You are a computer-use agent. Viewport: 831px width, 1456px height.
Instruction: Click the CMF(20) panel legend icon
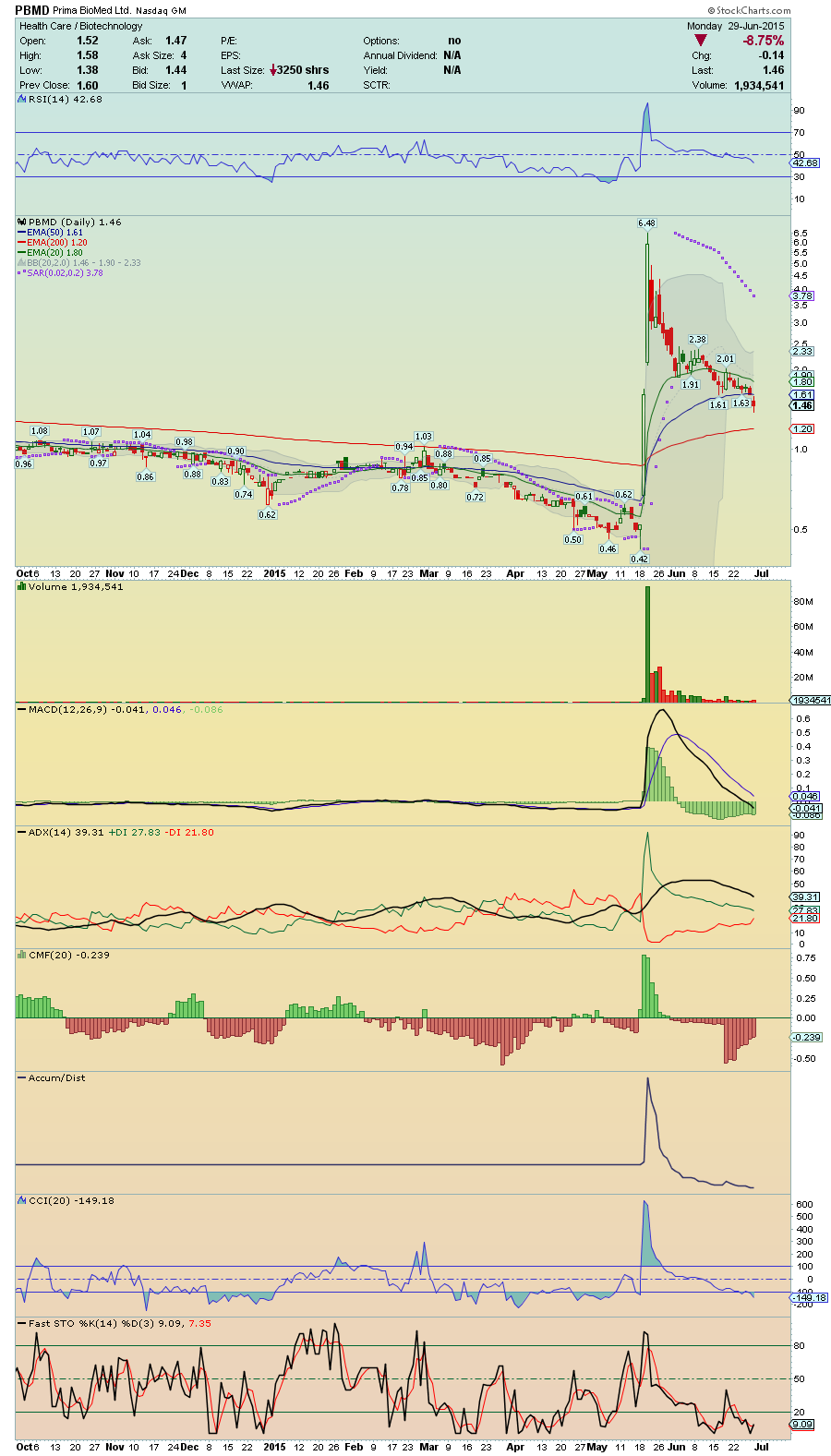pos(22,955)
